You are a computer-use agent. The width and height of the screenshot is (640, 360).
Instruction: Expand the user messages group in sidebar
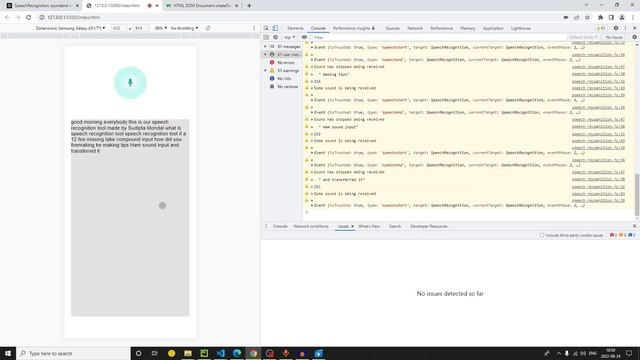pos(265,54)
